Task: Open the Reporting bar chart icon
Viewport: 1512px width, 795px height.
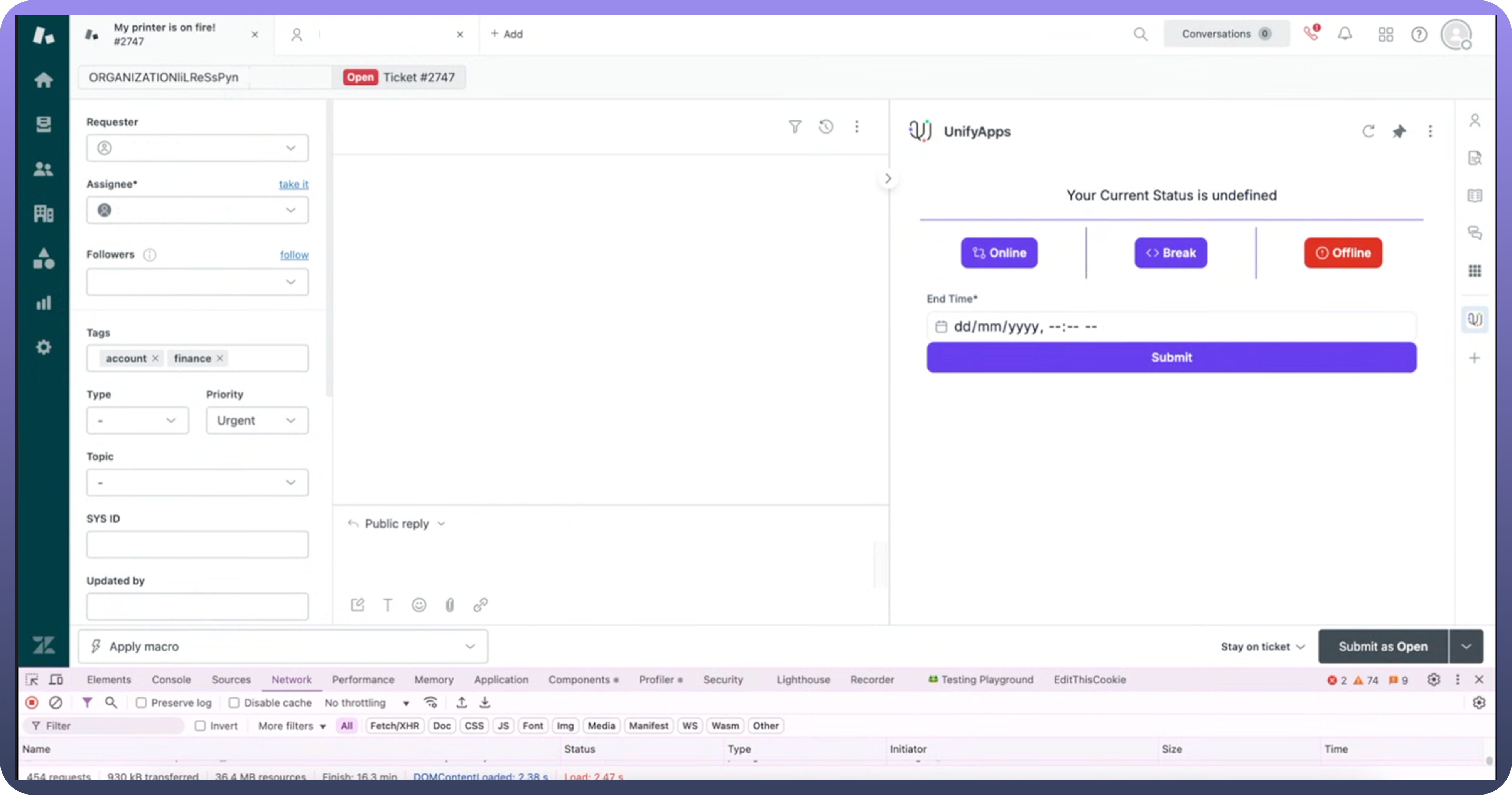Action: [x=44, y=303]
